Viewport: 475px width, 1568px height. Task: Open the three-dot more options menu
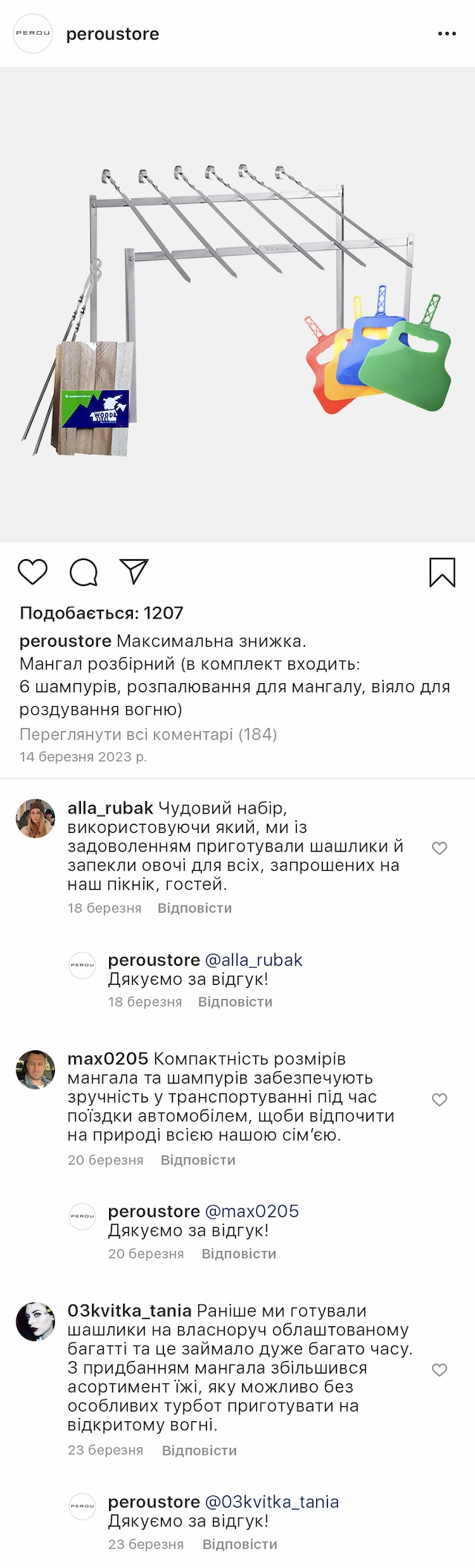coord(447,34)
